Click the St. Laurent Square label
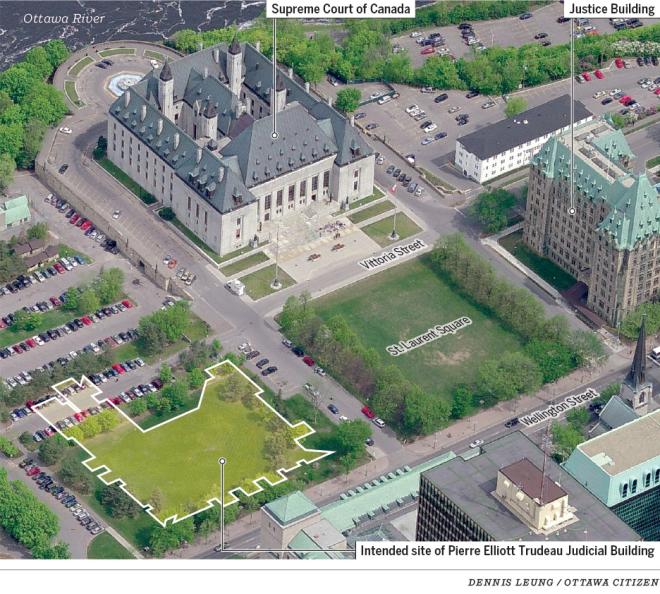The width and height of the screenshot is (660, 594). pyautogui.click(x=429, y=335)
